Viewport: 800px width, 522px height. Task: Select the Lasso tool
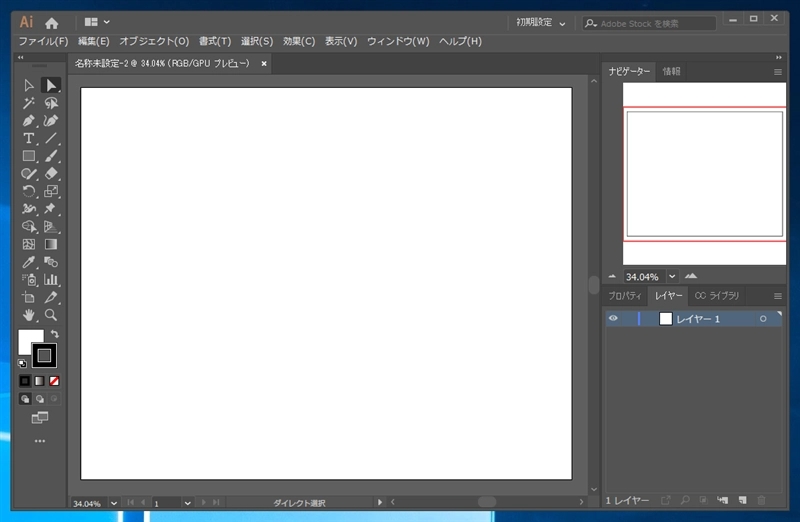[x=51, y=103]
